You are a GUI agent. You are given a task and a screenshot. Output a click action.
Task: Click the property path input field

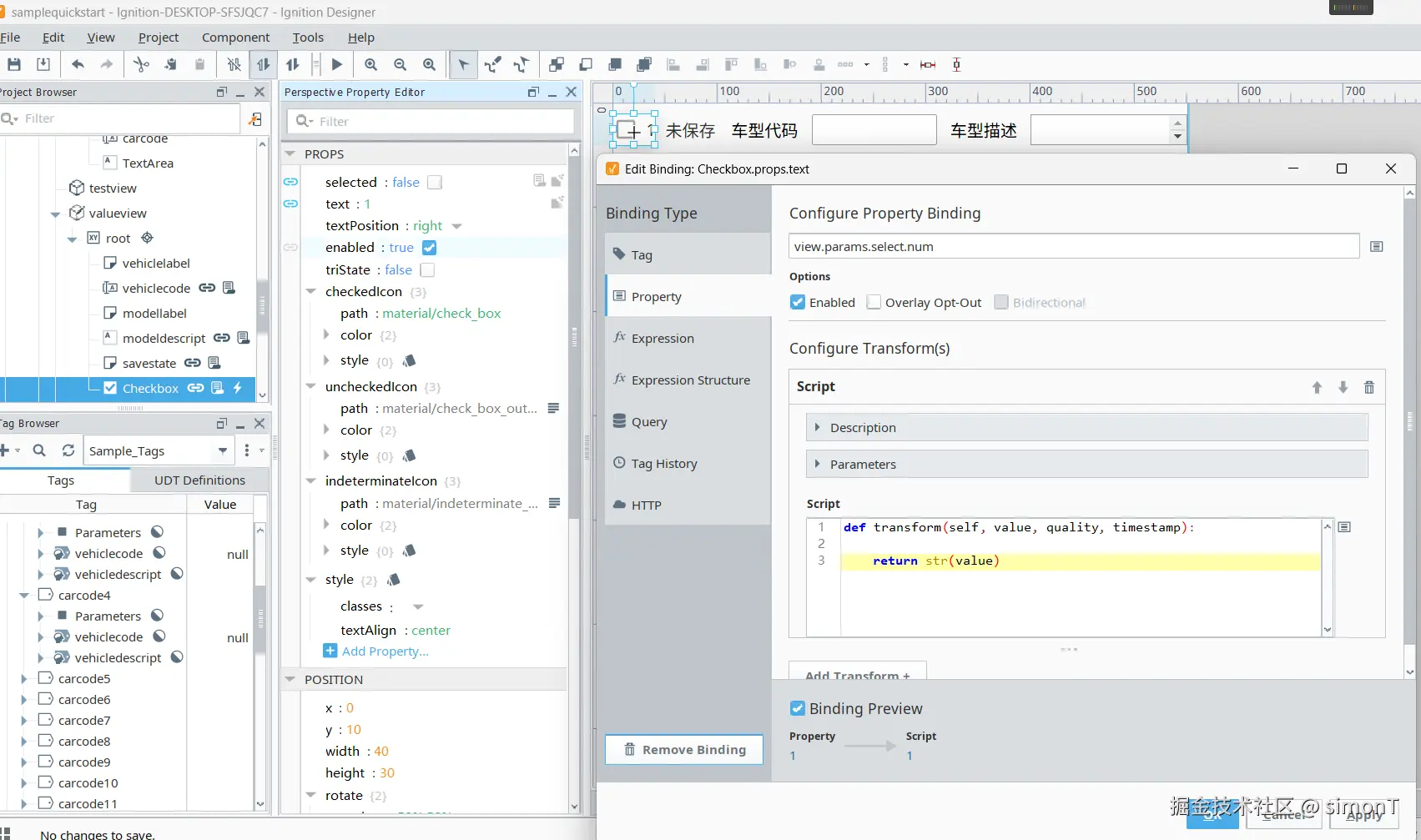(x=1074, y=246)
